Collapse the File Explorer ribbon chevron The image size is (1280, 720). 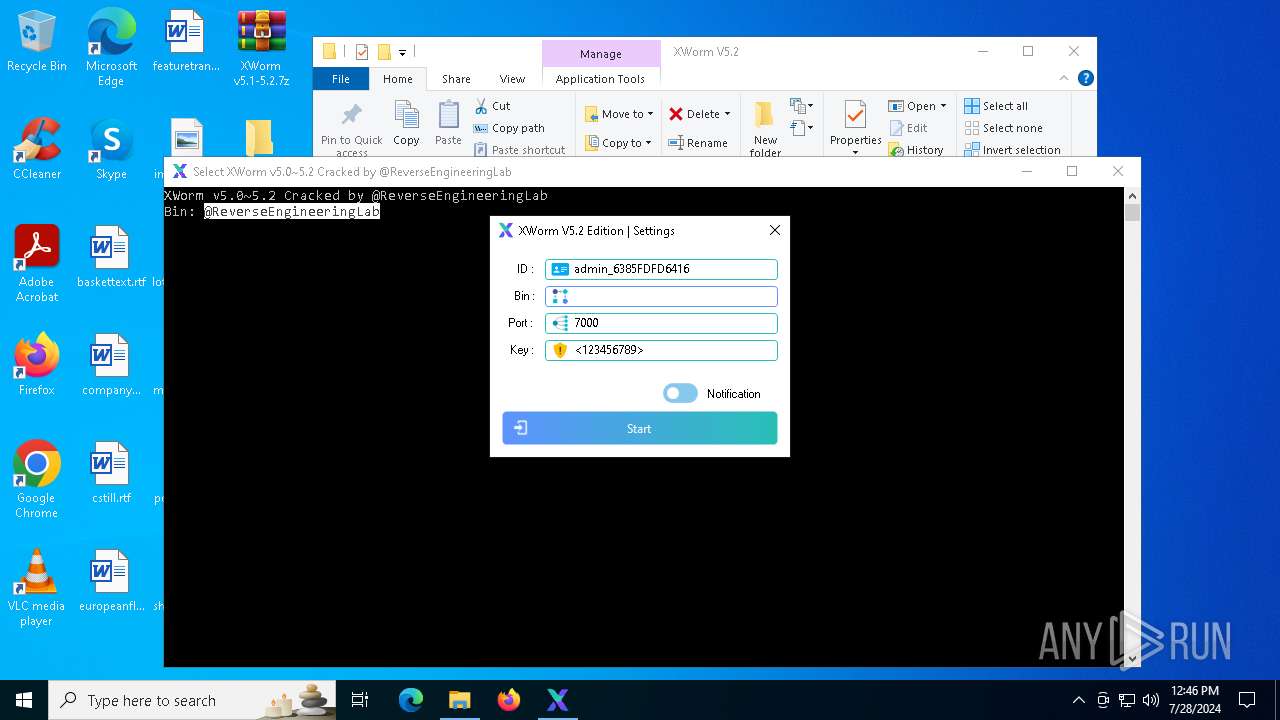click(x=1064, y=78)
